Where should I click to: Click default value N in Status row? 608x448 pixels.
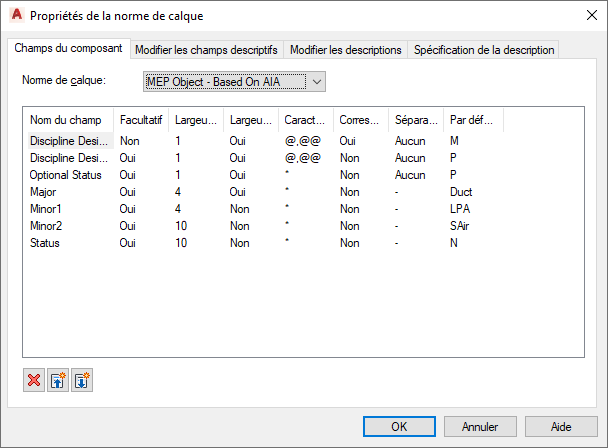click(454, 243)
